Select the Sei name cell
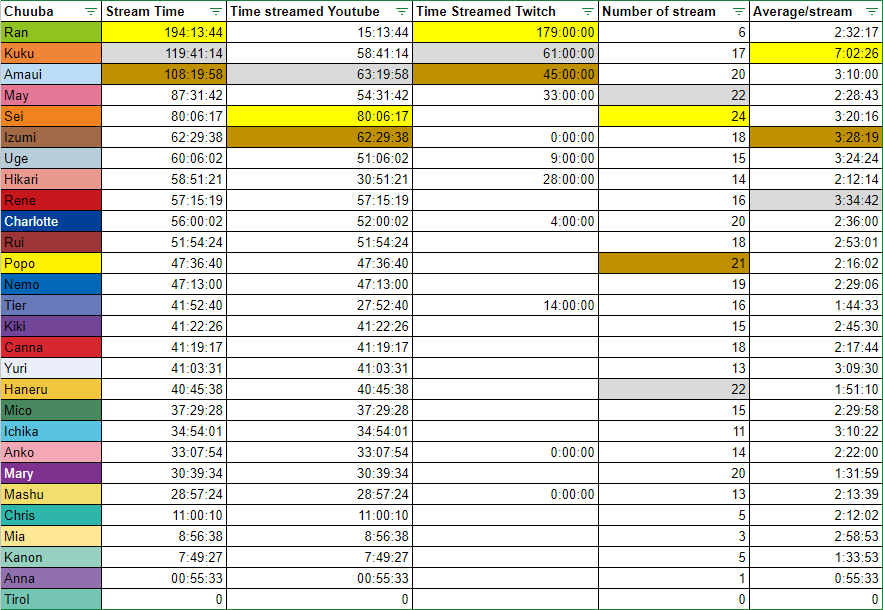The height and width of the screenshot is (610, 883). point(51,117)
